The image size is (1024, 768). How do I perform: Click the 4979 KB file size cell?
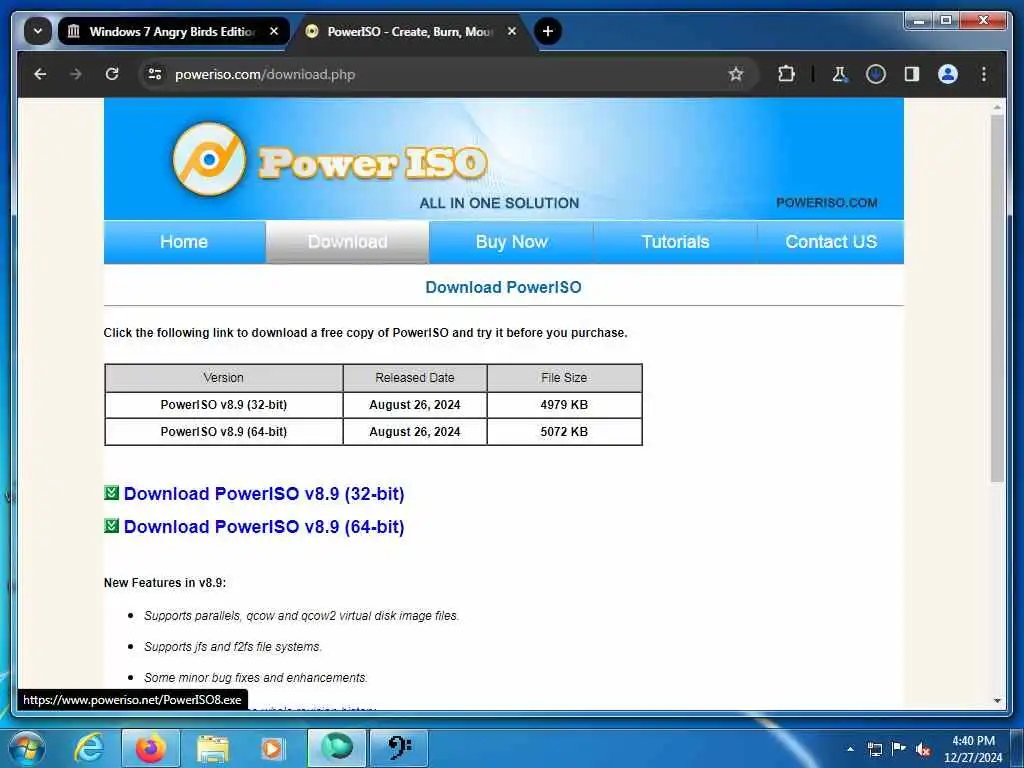click(564, 405)
